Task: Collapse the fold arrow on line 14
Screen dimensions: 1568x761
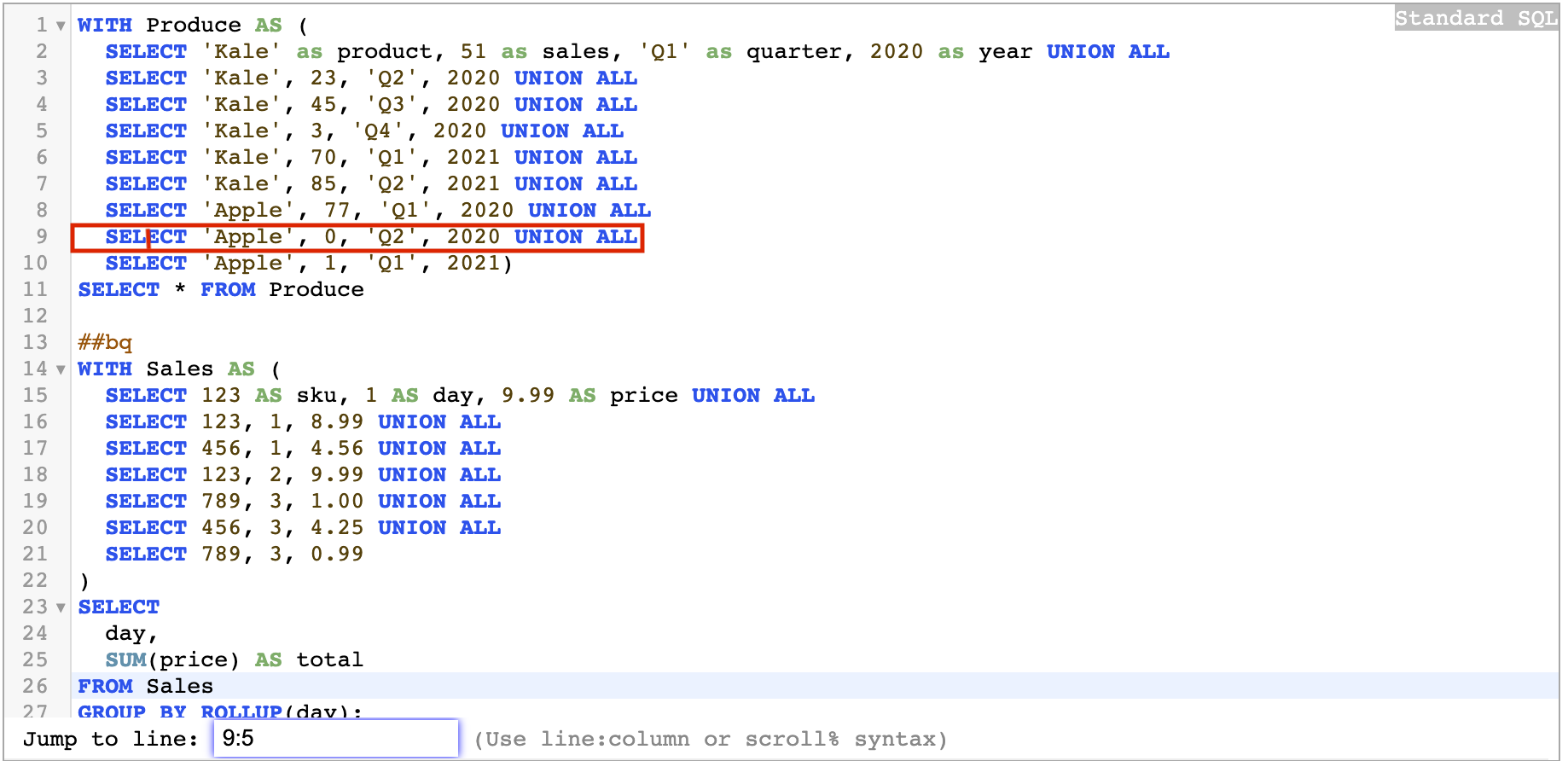Action: [x=61, y=370]
